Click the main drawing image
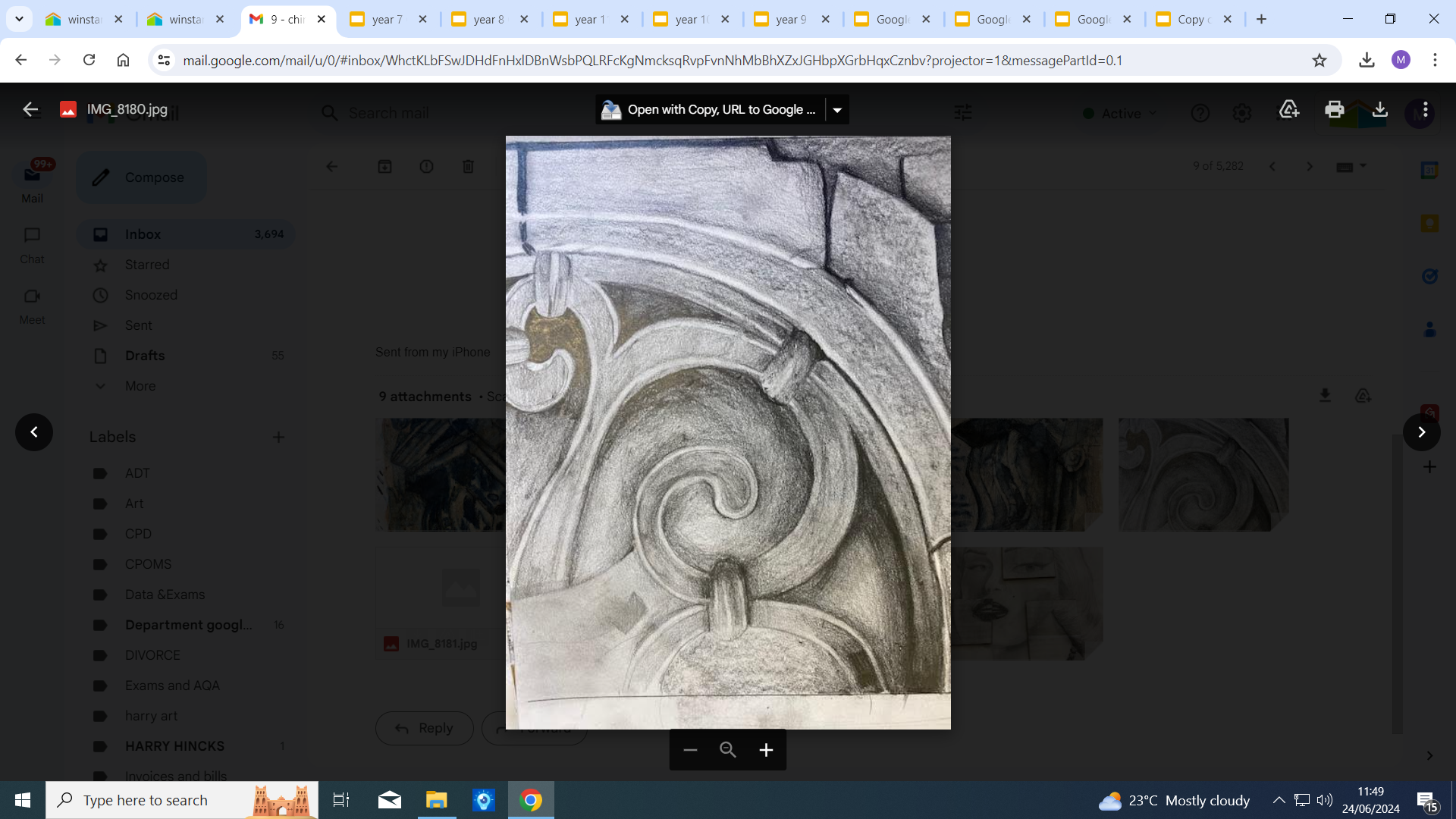This screenshot has height=819, width=1456. [x=728, y=432]
